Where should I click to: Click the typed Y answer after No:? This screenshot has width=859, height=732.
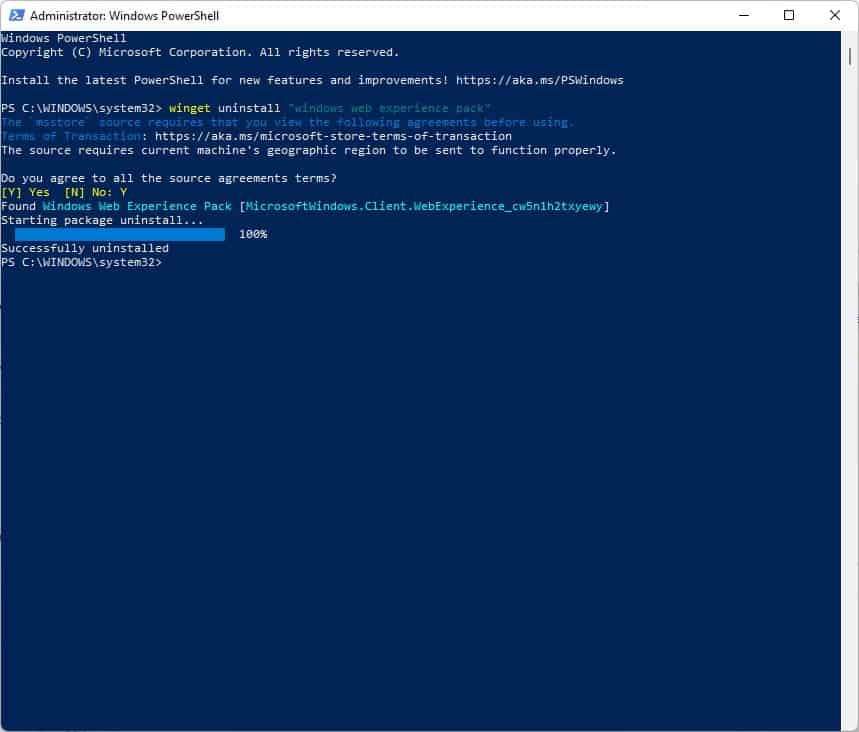[125, 191]
